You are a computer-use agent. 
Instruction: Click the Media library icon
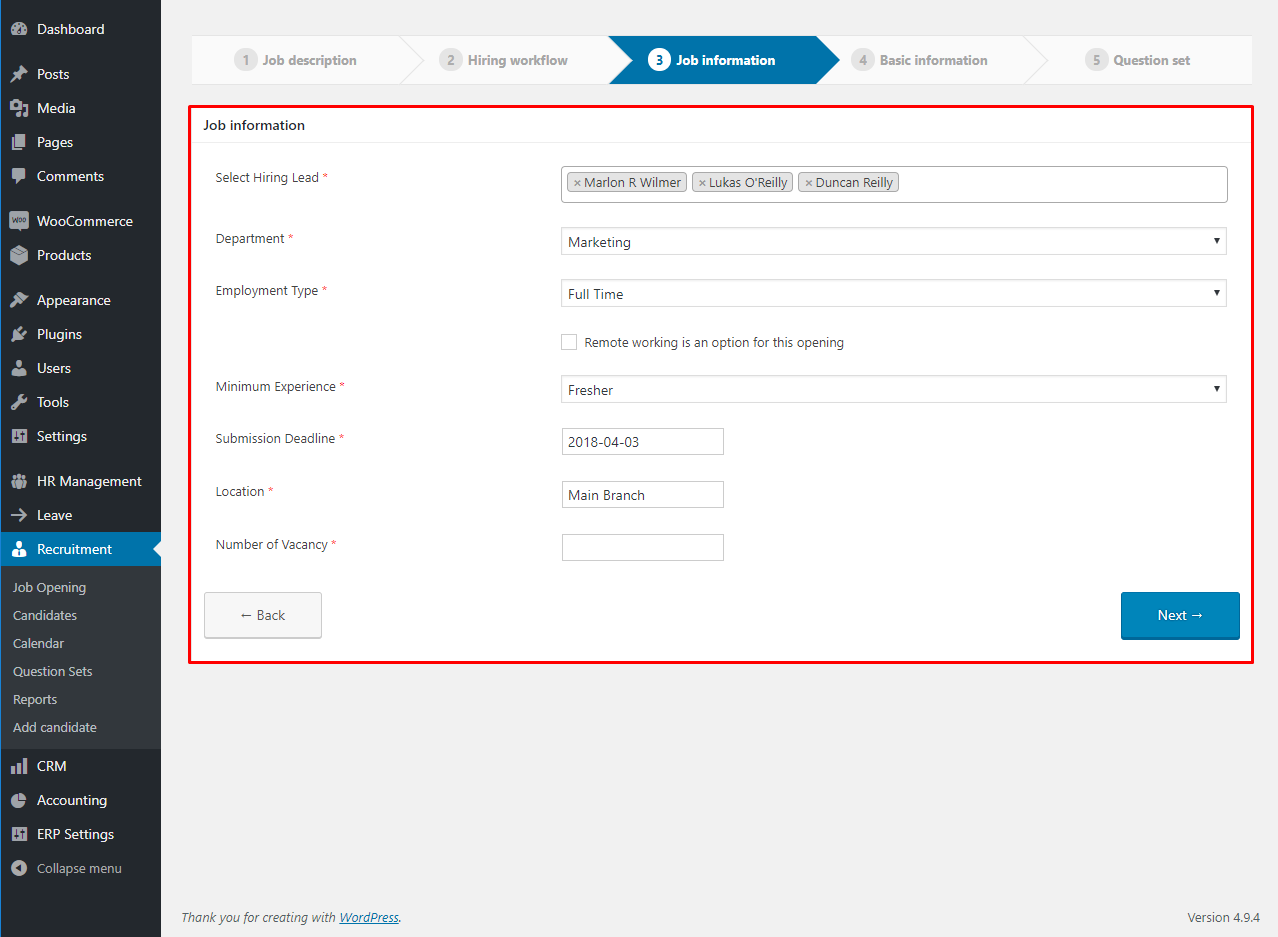click(x=19, y=108)
